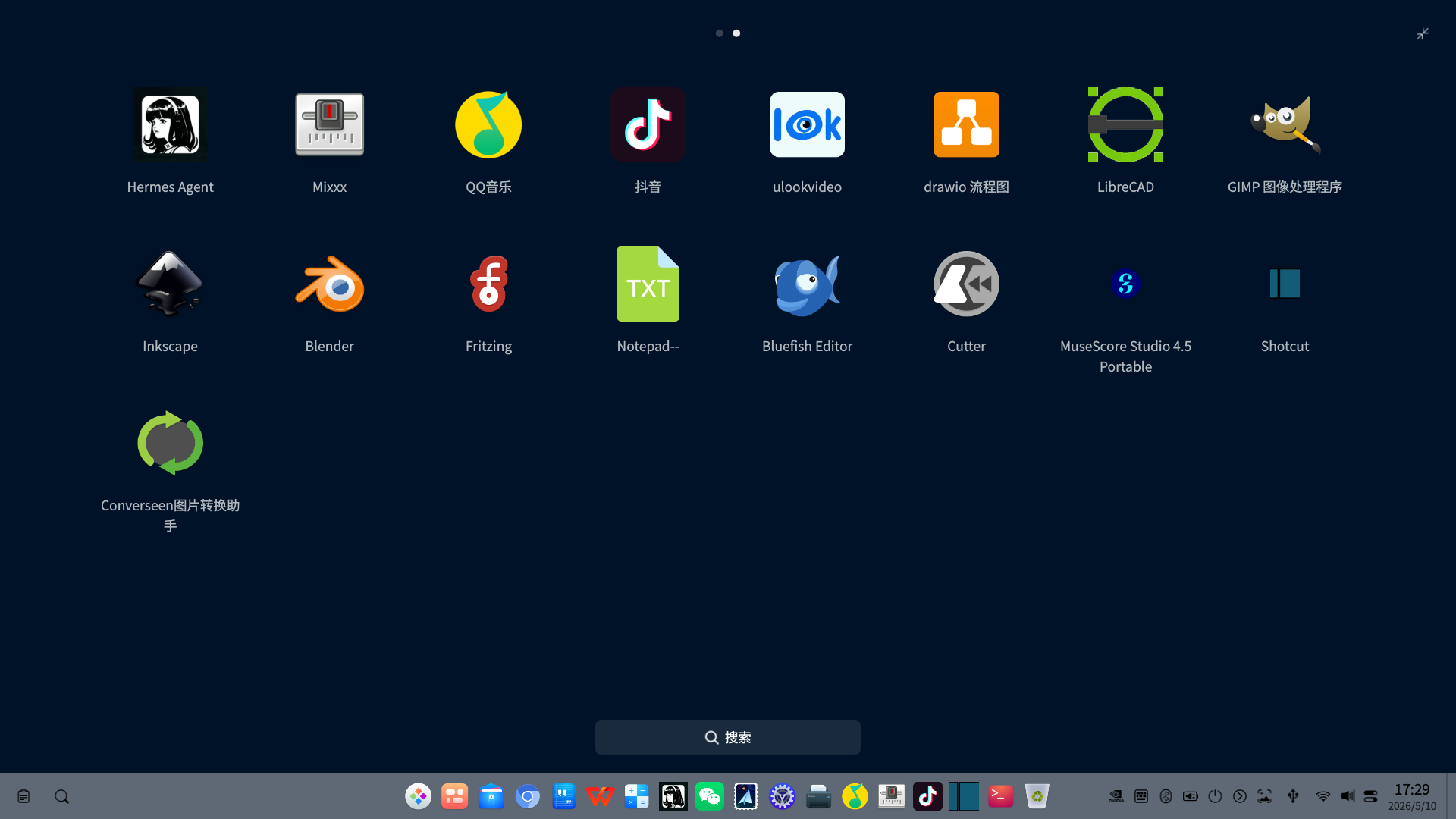Open the quick settings toggles tray icon
Screen dimensions: 1456x819
(x=1371, y=796)
